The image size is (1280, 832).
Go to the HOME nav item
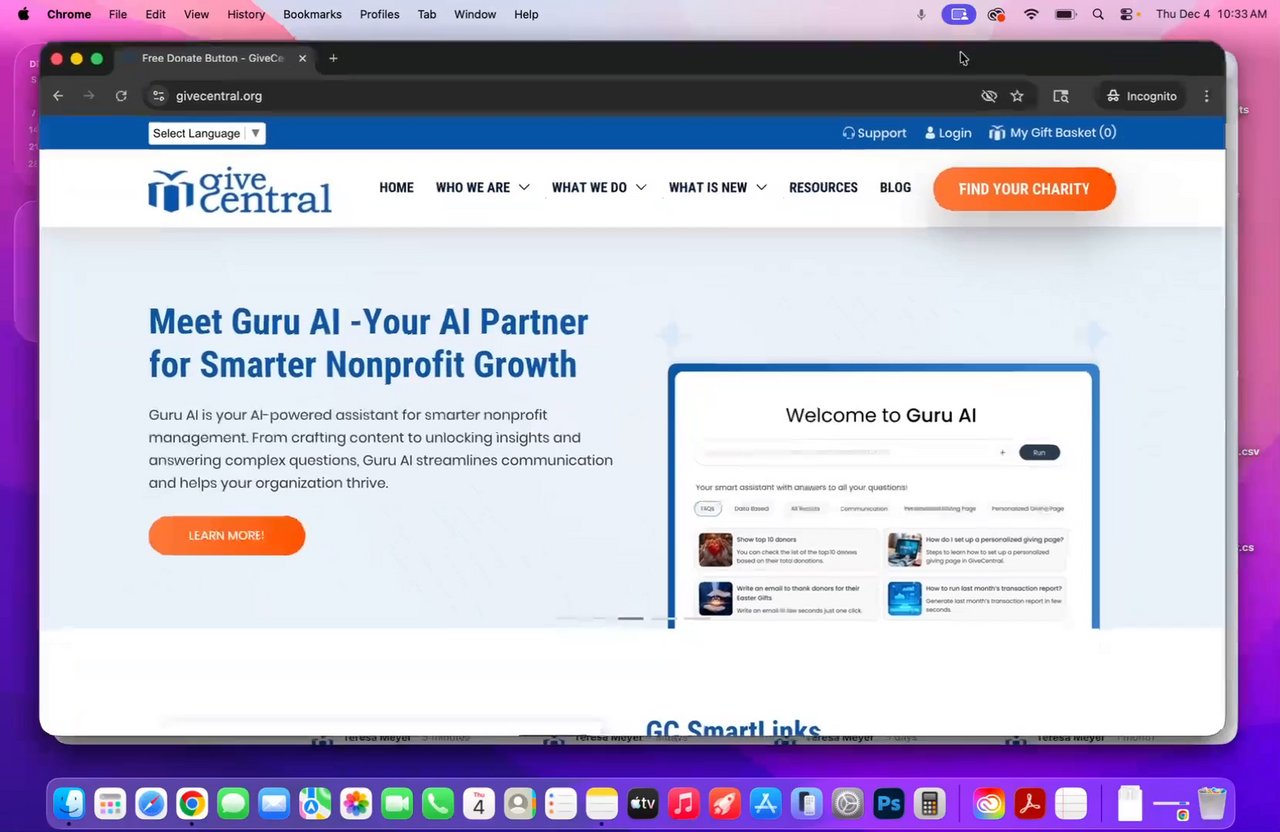tap(396, 188)
